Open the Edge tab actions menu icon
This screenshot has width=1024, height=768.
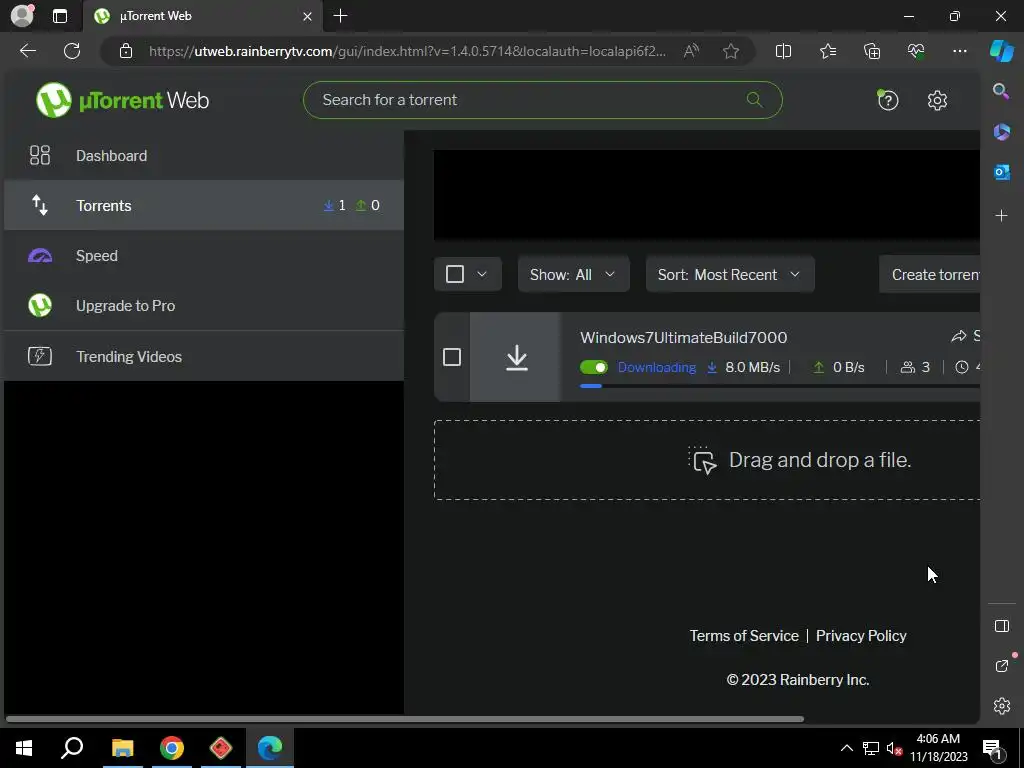coord(59,16)
